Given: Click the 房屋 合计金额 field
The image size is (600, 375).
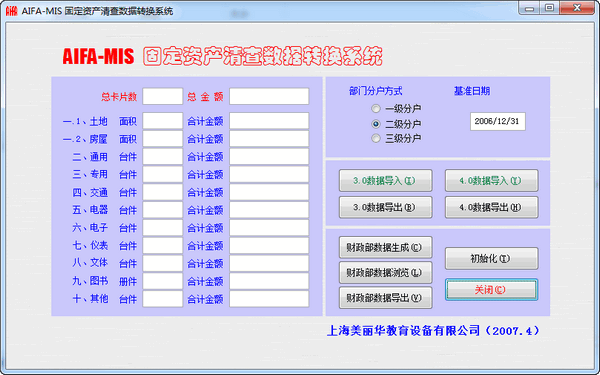Looking at the screenshot, I should pos(269,139).
